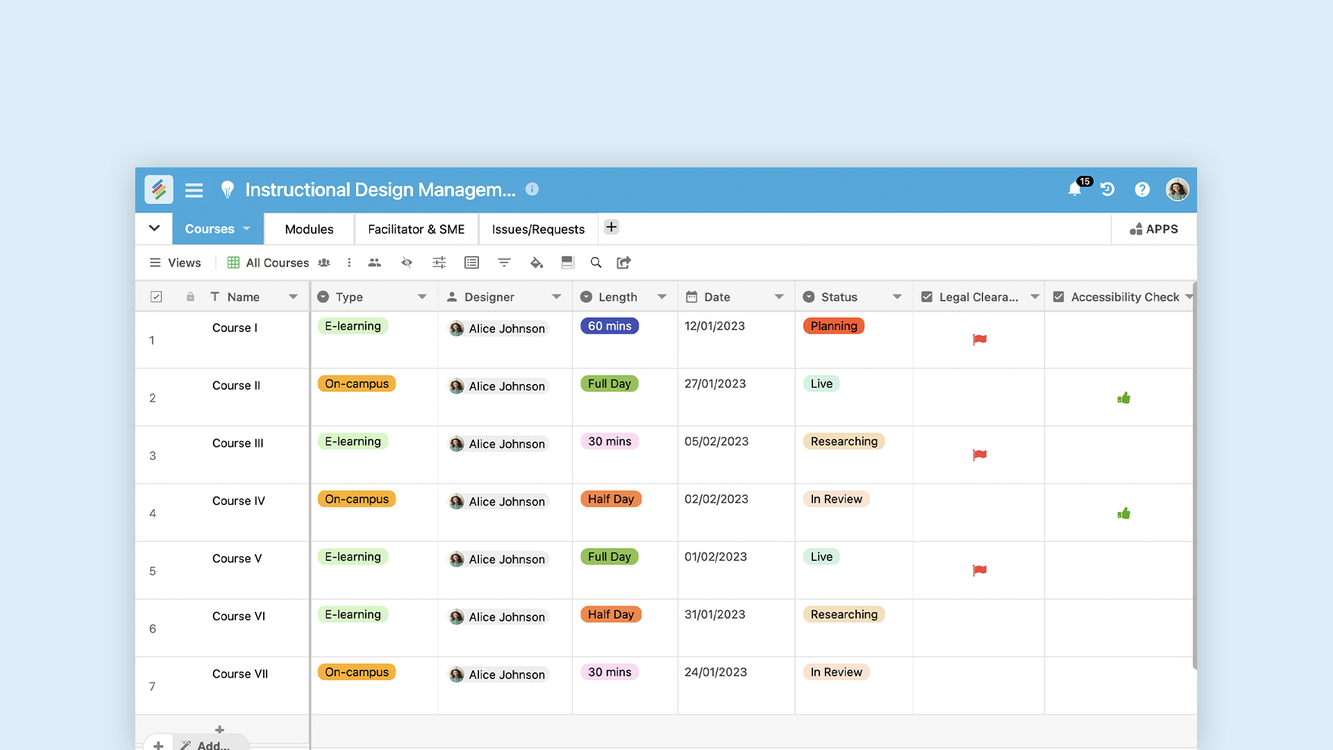Toggle the select-all rows checkbox

156,297
